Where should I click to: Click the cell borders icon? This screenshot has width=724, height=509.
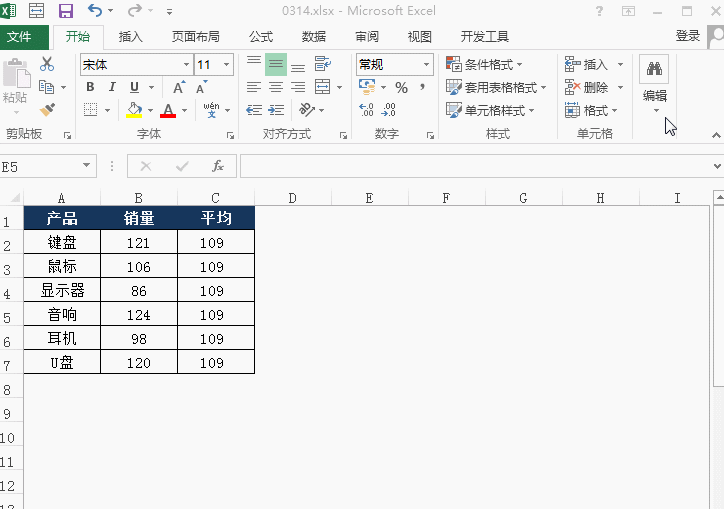pyautogui.click(x=90, y=110)
